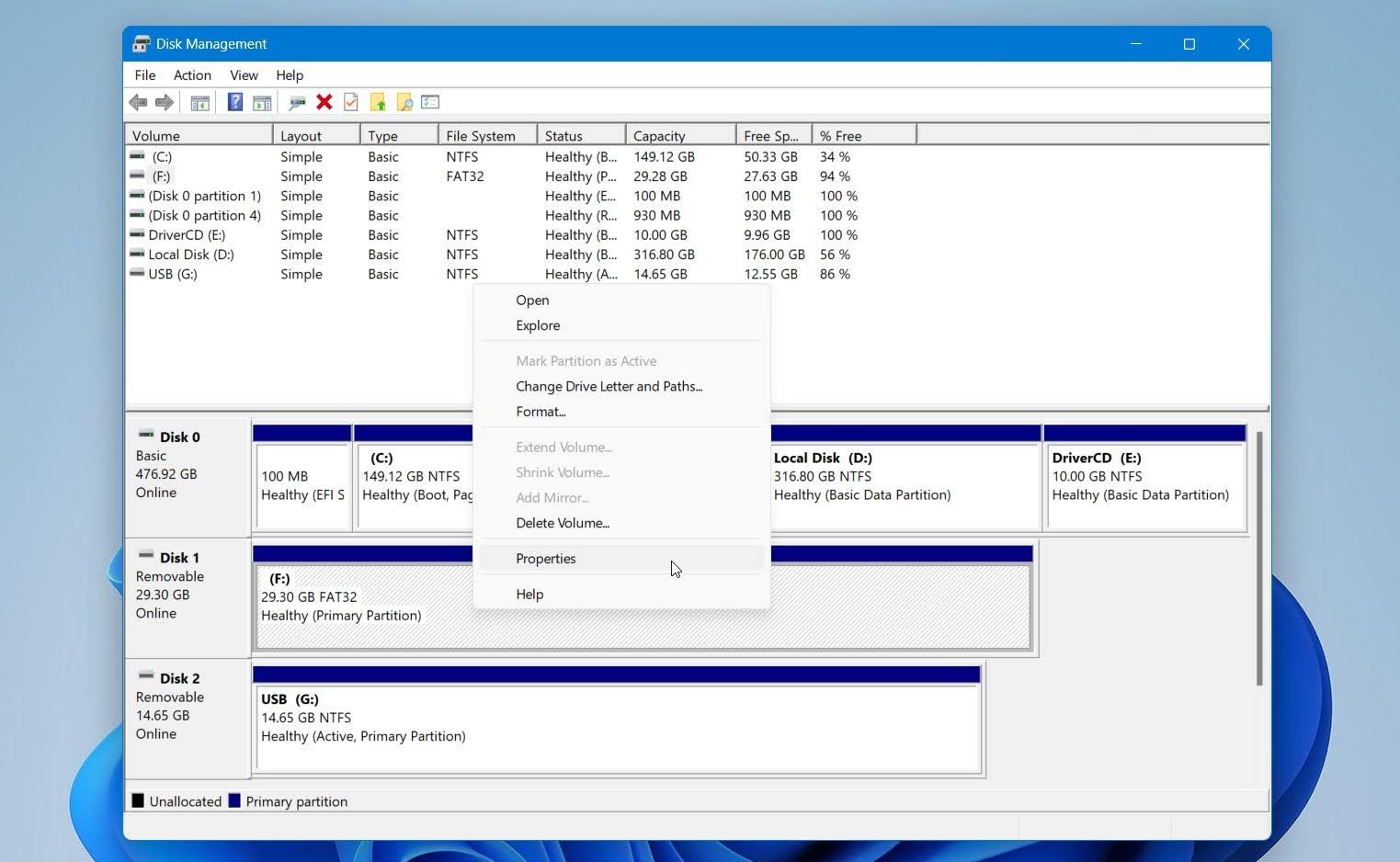The width and height of the screenshot is (1400, 862).
Task: Sort by the File System column header
Action: click(487, 135)
